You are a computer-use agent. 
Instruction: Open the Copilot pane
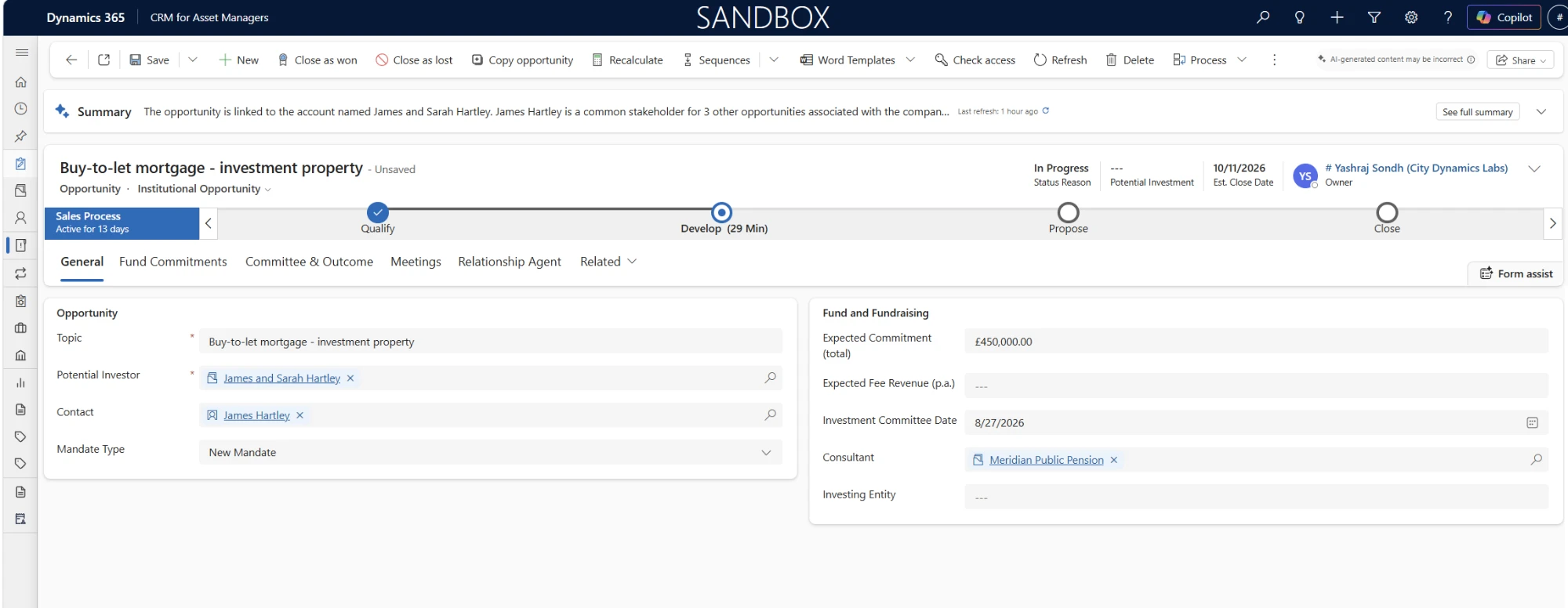click(x=1504, y=17)
